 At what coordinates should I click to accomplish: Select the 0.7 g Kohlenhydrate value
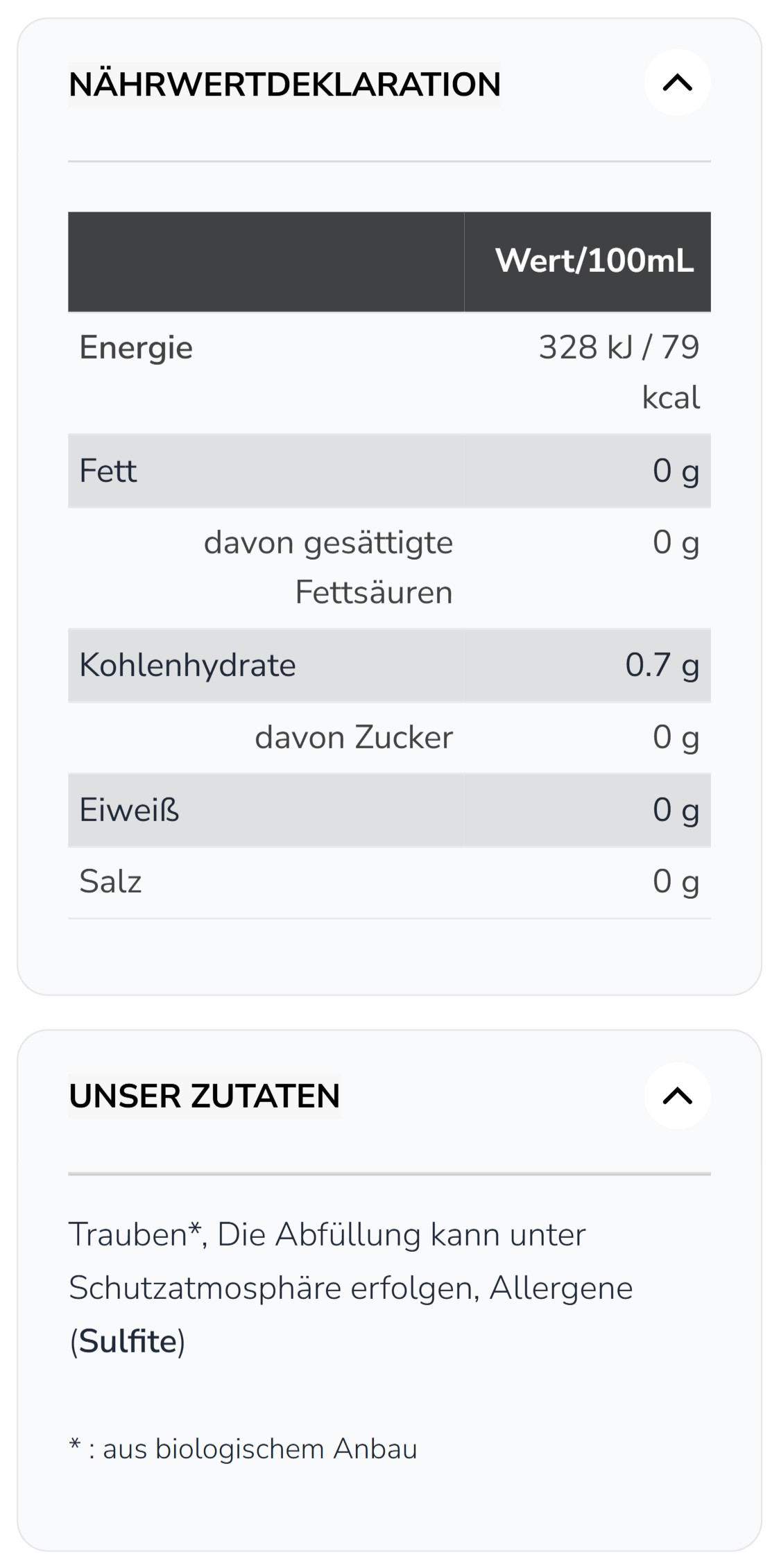662,666
